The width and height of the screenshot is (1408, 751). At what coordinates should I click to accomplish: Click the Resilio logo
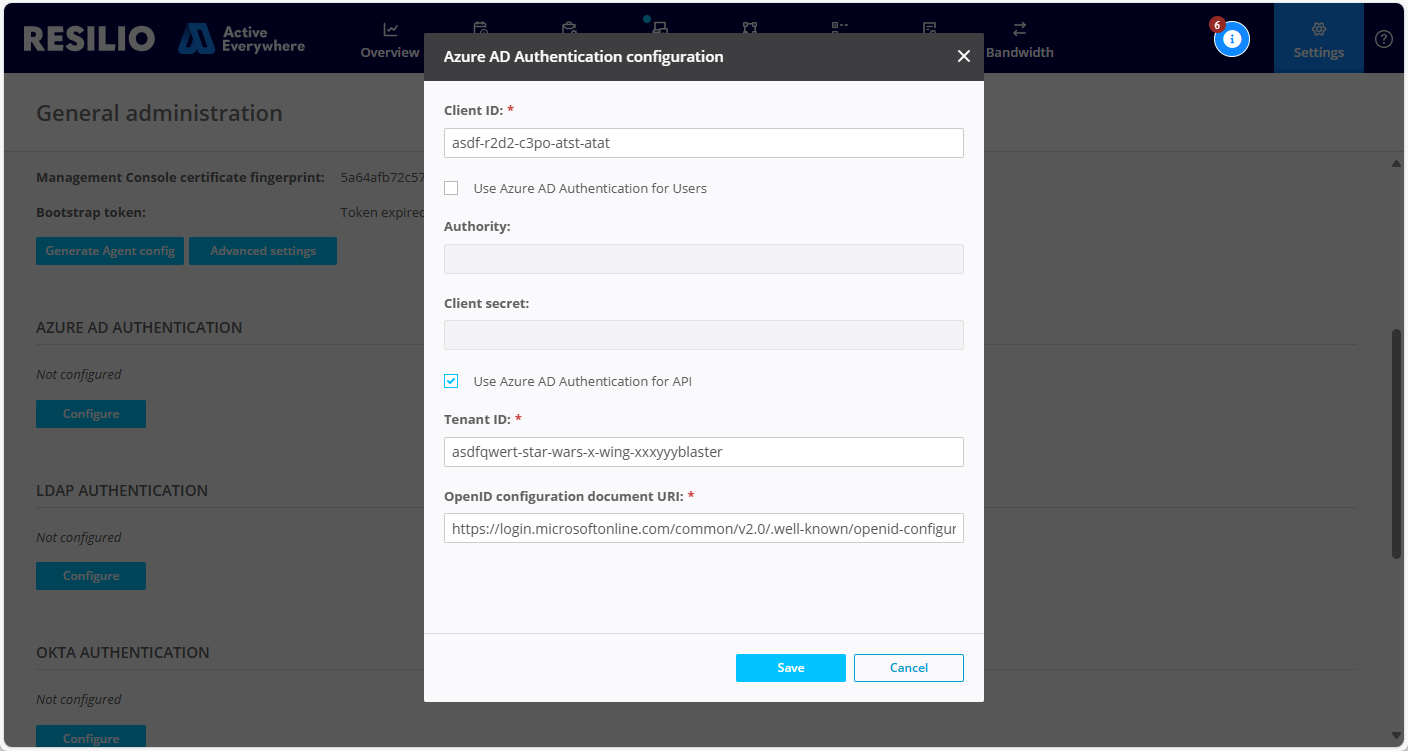(89, 39)
